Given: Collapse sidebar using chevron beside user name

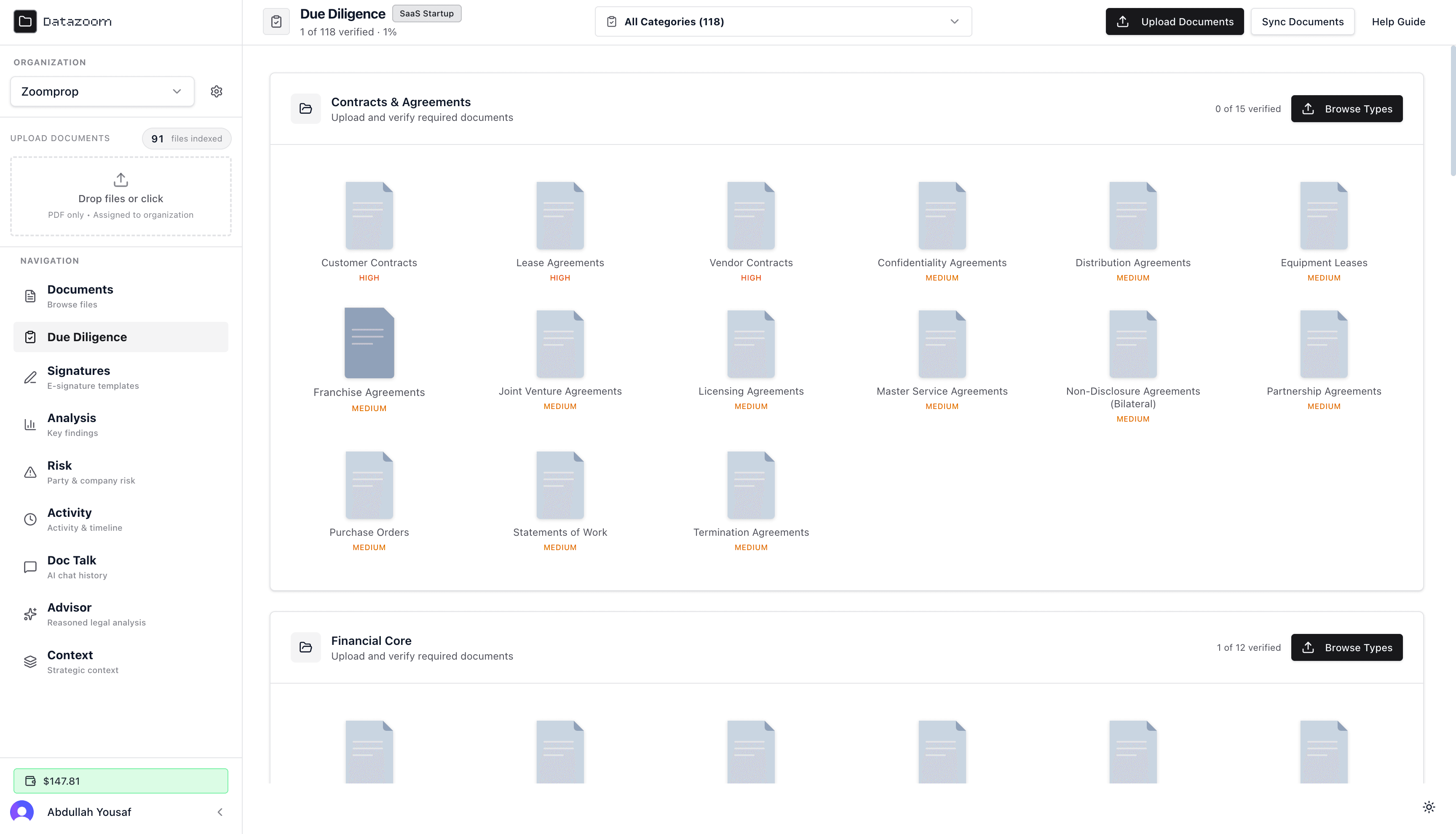Looking at the screenshot, I should 220,812.
